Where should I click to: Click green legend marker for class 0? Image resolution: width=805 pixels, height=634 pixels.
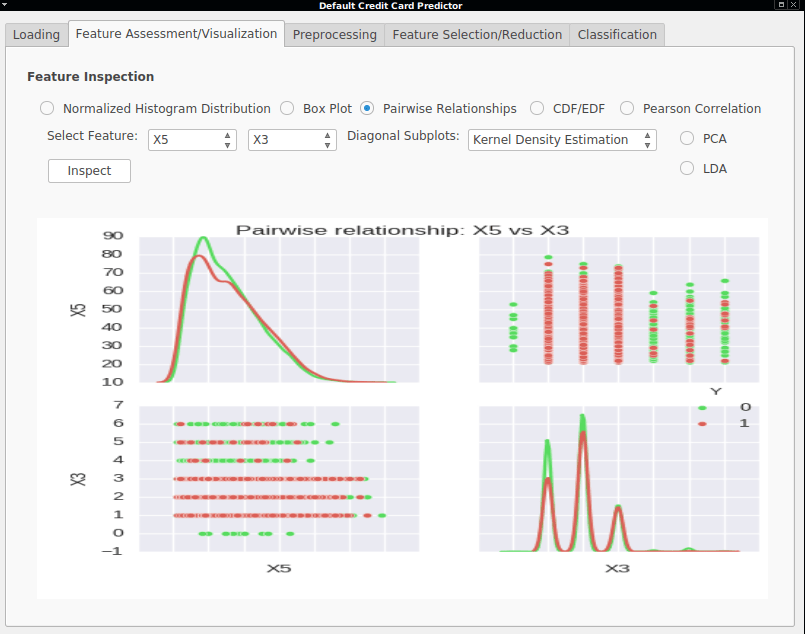(702, 408)
